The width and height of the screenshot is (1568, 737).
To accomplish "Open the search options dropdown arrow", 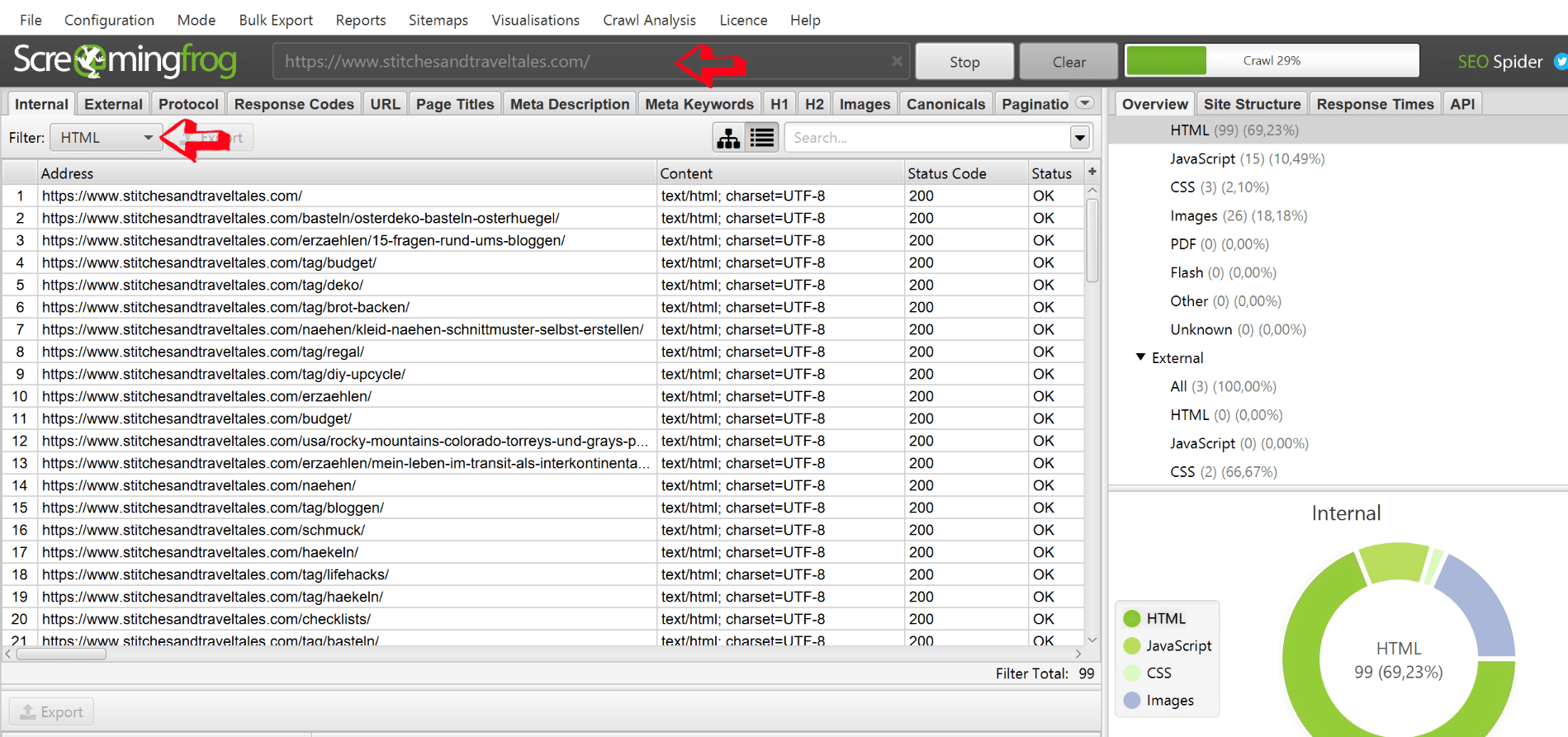I will pos(1079,138).
